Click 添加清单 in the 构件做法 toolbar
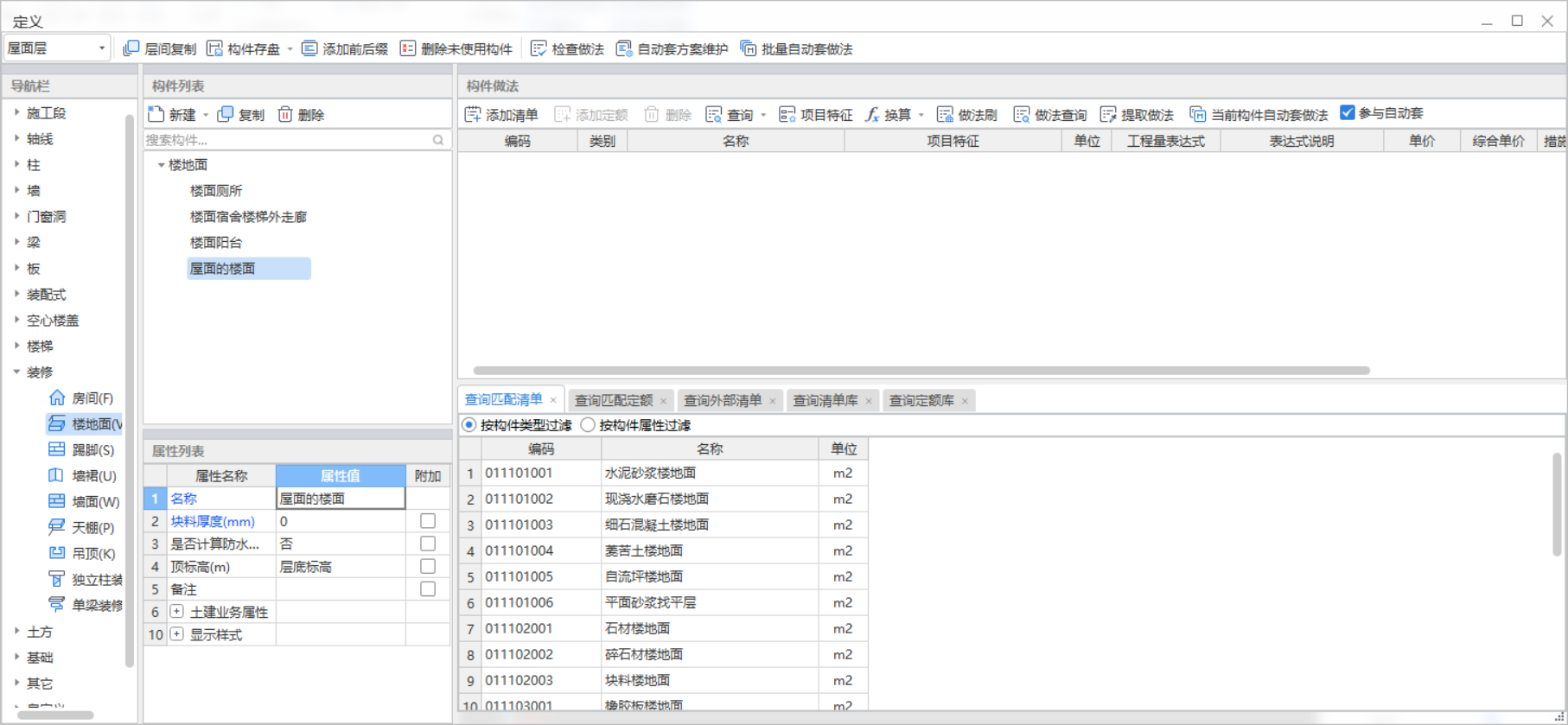Image resolution: width=1568 pixels, height=725 pixels. (501, 114)
